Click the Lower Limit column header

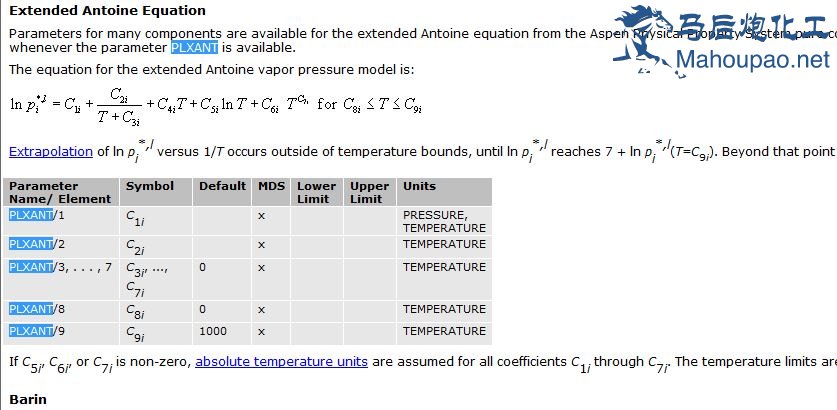[x=316, y=192]
